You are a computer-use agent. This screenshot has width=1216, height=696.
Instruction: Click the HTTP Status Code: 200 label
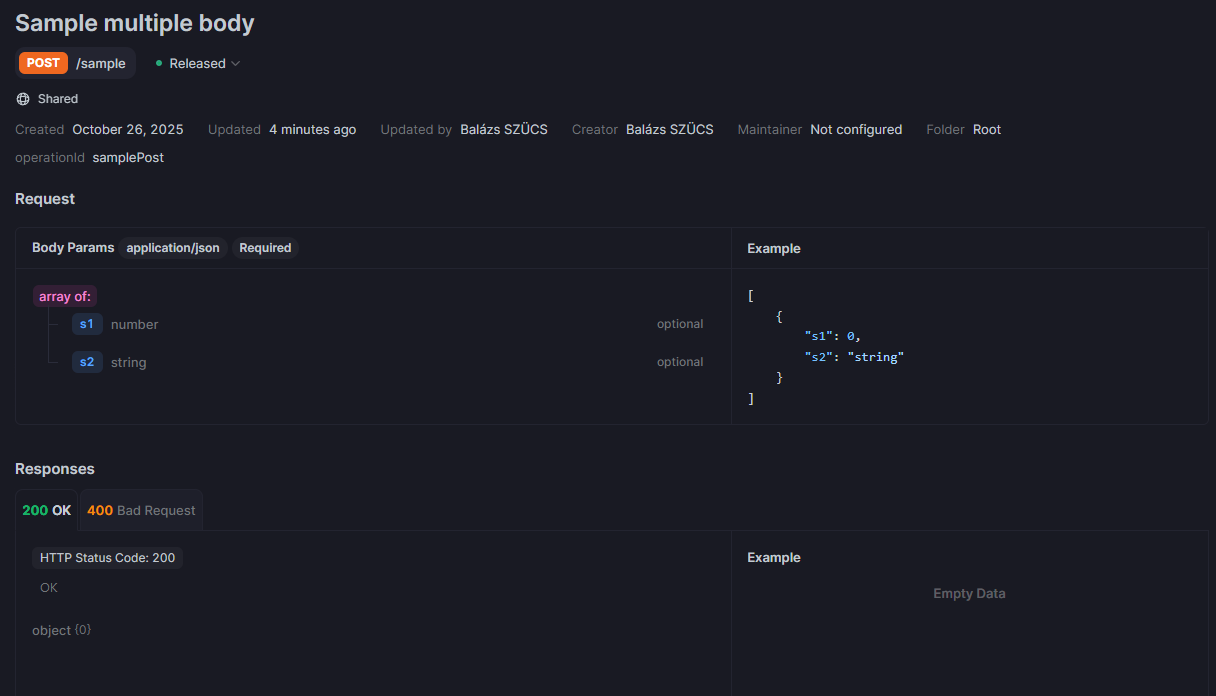[x=107, y=558]
